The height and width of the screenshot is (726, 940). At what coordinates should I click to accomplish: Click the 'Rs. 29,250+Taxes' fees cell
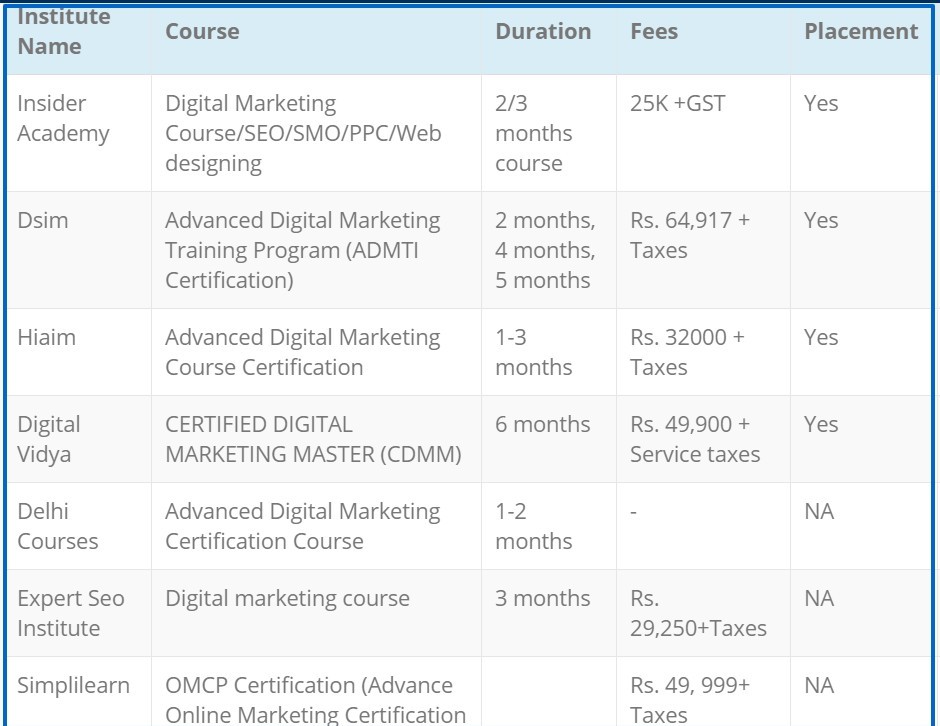[x=703, y=613]
